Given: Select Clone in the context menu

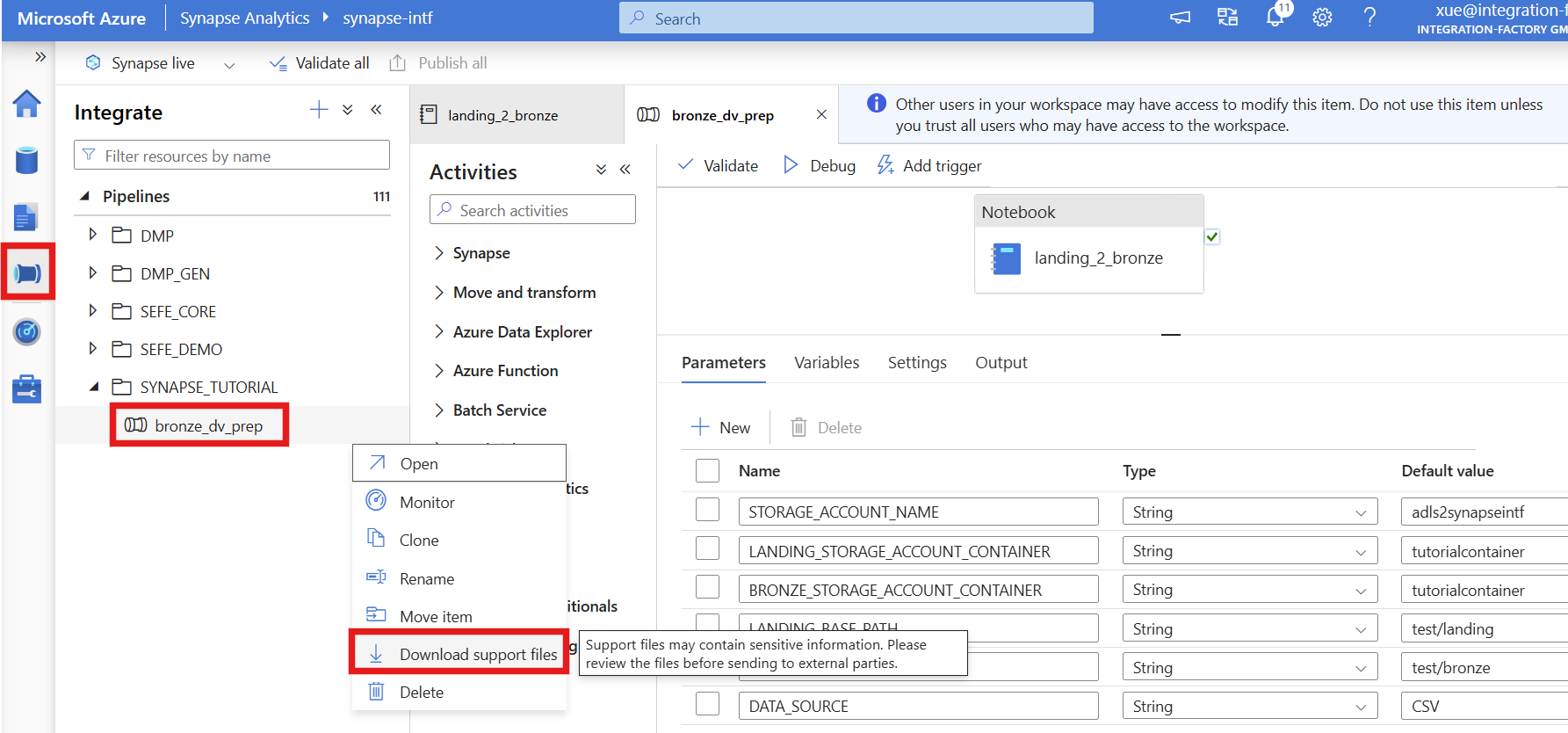Looking at the screenshot, I should [x=419, y=541].
